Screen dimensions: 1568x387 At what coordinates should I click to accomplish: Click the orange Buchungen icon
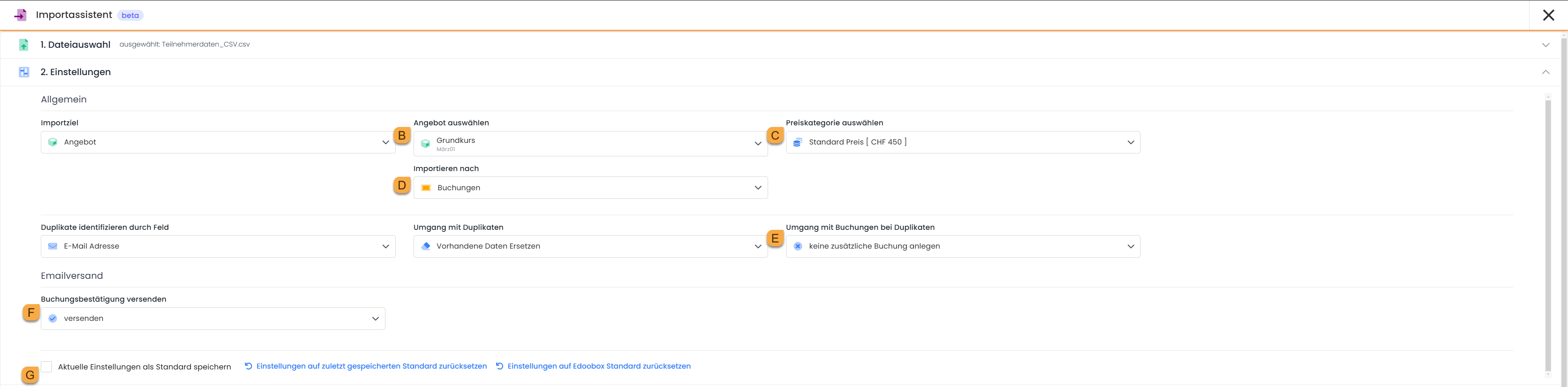pos(426,188)
